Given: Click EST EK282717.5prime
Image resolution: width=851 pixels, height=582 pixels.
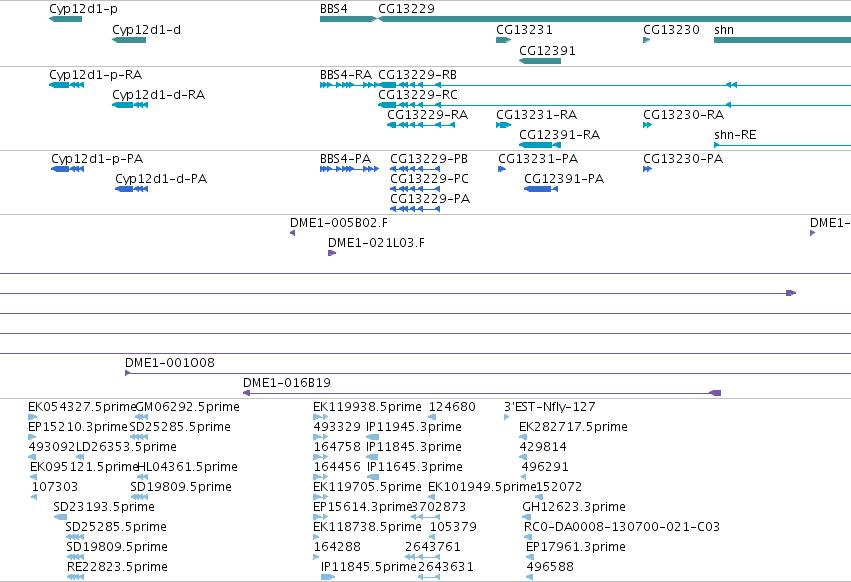Looking at the screenshot, I should pyautogui.click(x=522, y=437).
